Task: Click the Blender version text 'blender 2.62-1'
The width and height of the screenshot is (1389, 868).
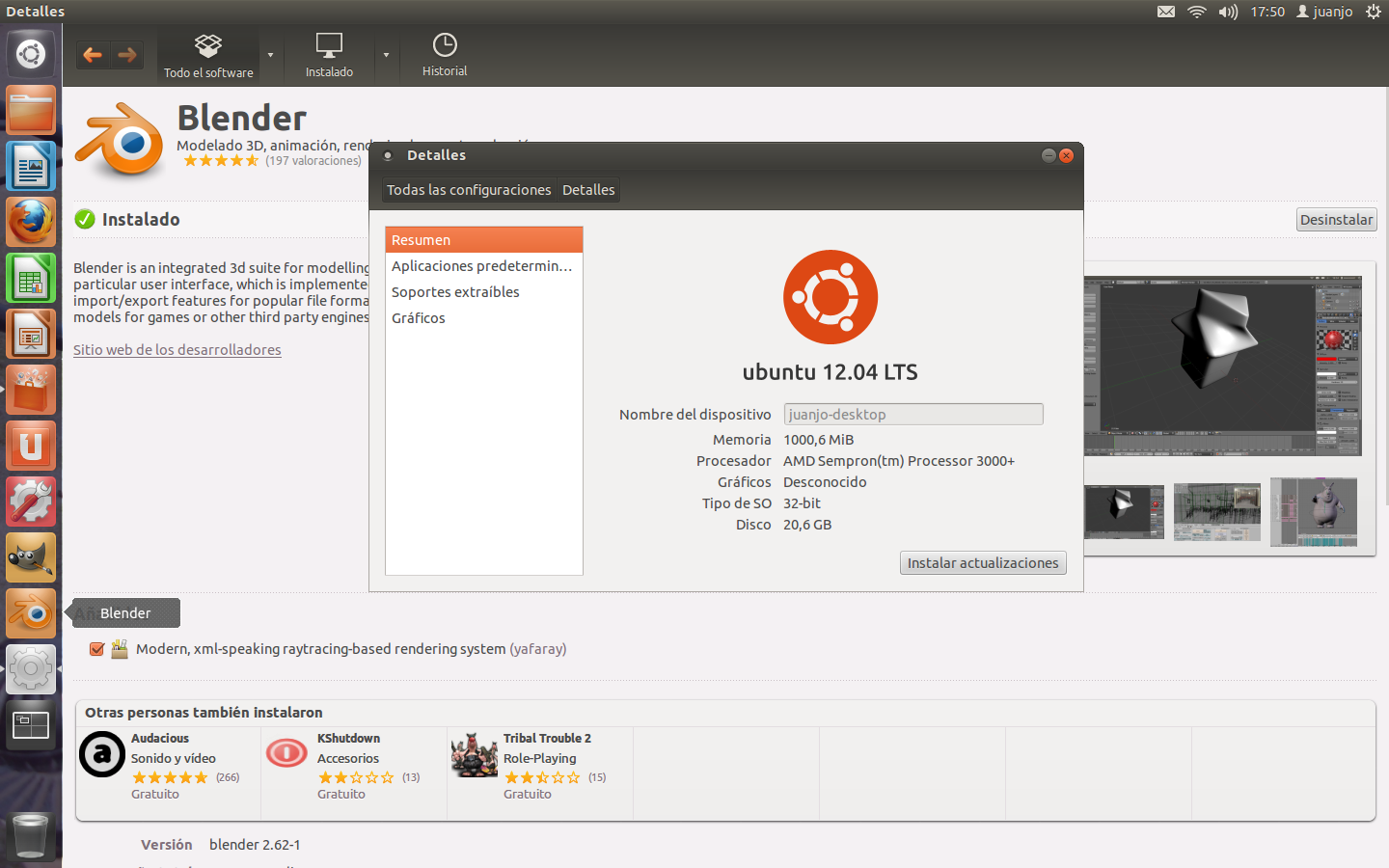Action: coord(255,845)
